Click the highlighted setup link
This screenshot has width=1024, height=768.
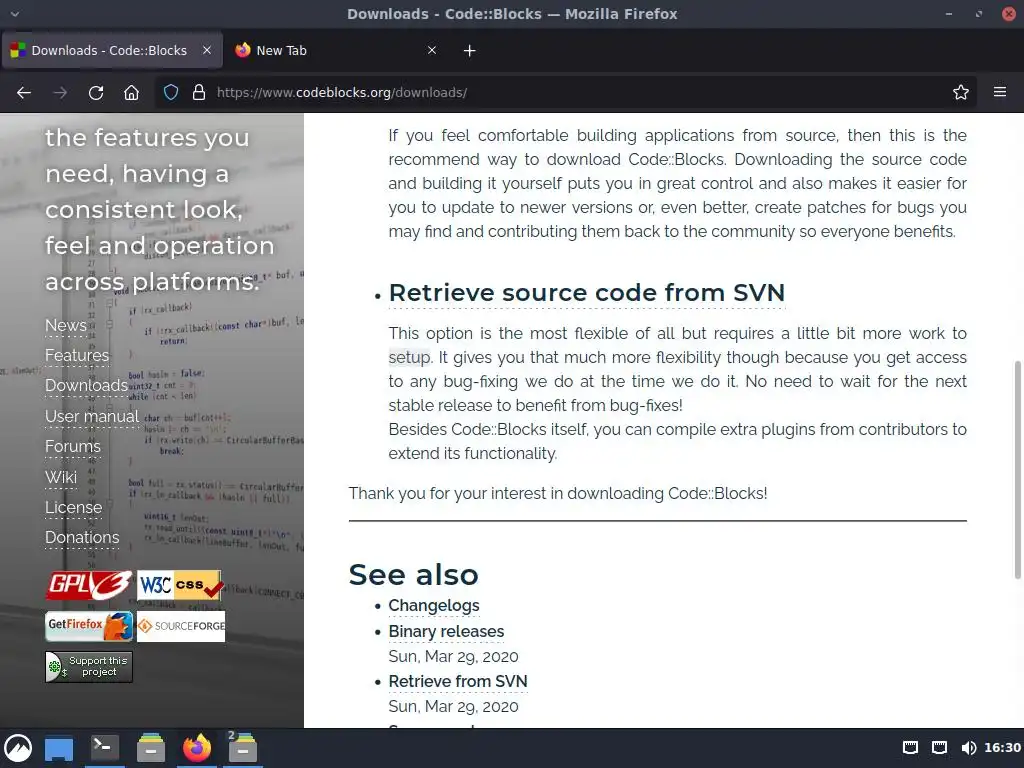(409, 357)
